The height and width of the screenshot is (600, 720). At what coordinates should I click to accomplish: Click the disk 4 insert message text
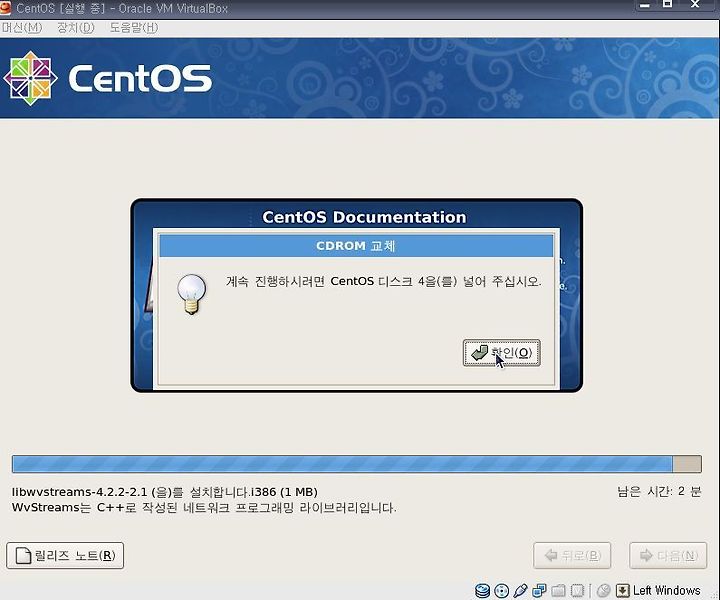click(383, 281)
